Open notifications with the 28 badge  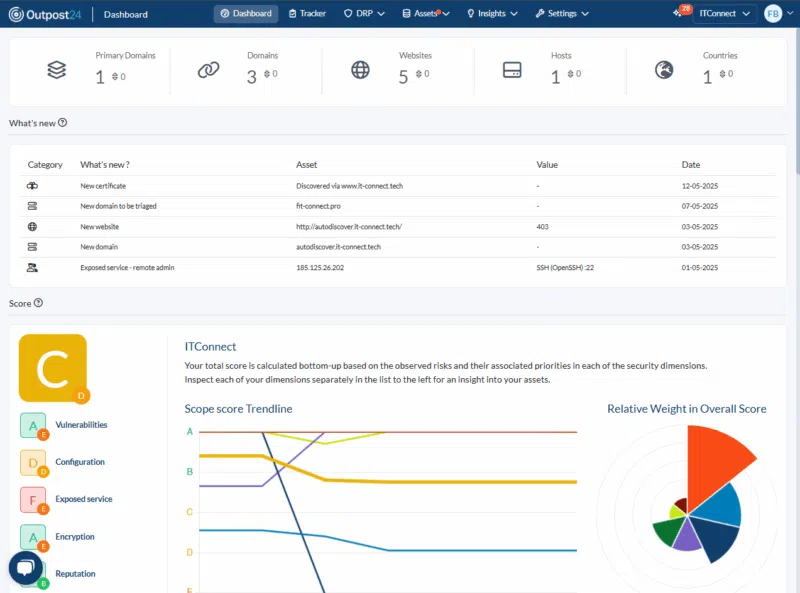coord(680,14)
